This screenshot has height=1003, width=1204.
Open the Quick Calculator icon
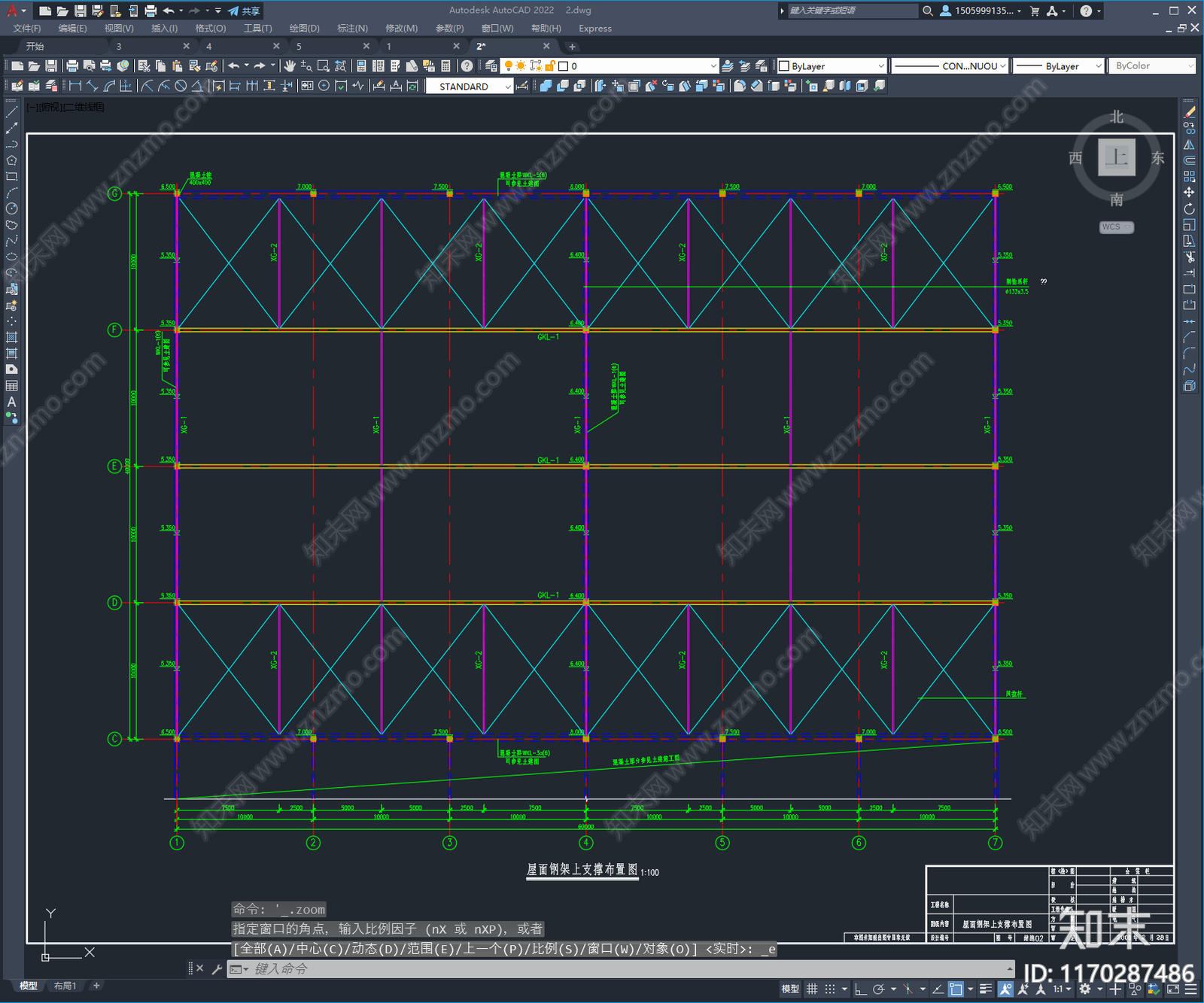pyautogui.click(x=445, y=66)
